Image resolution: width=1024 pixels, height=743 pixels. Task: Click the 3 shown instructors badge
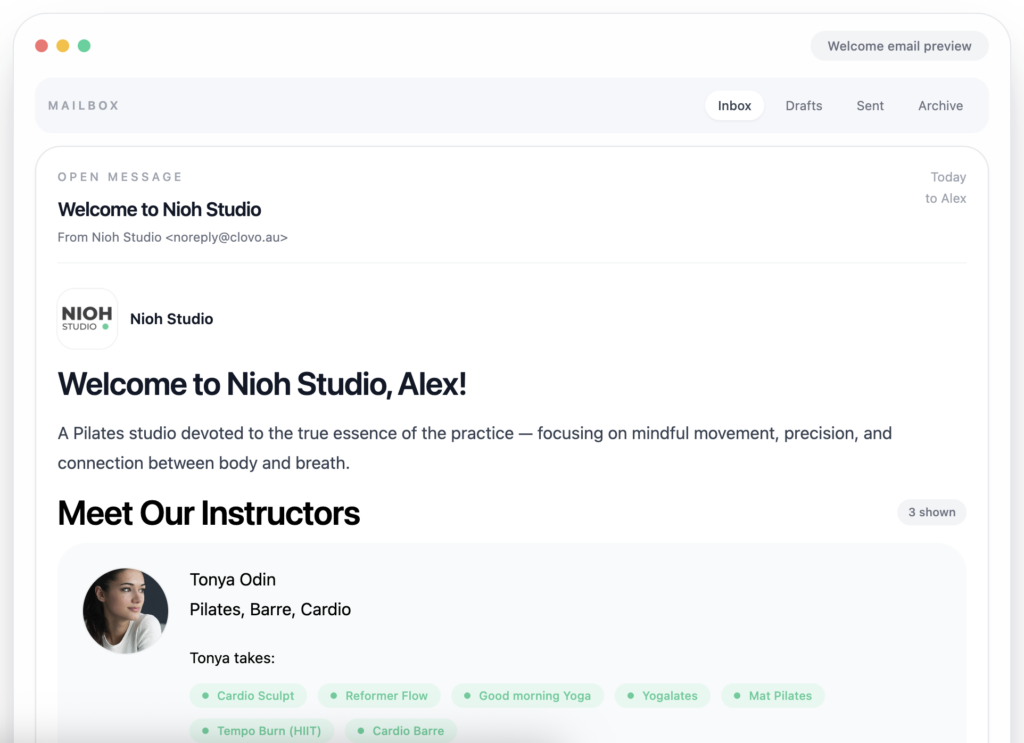(931, 512)
